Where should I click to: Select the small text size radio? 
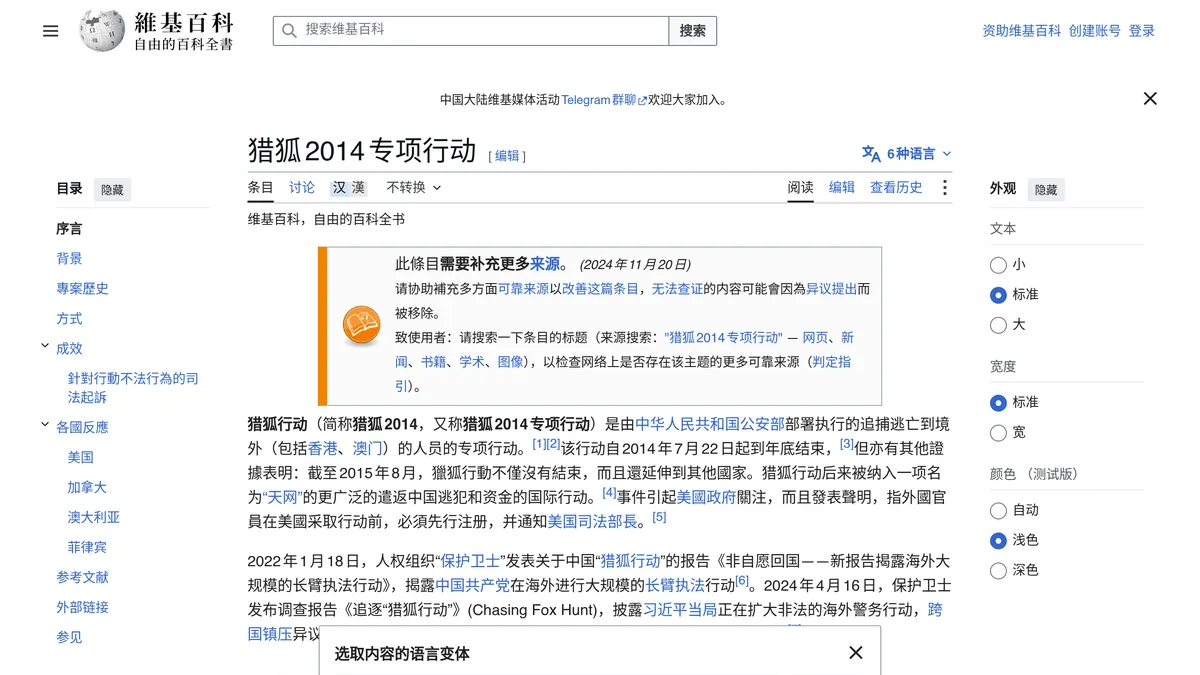click(998, 265)
